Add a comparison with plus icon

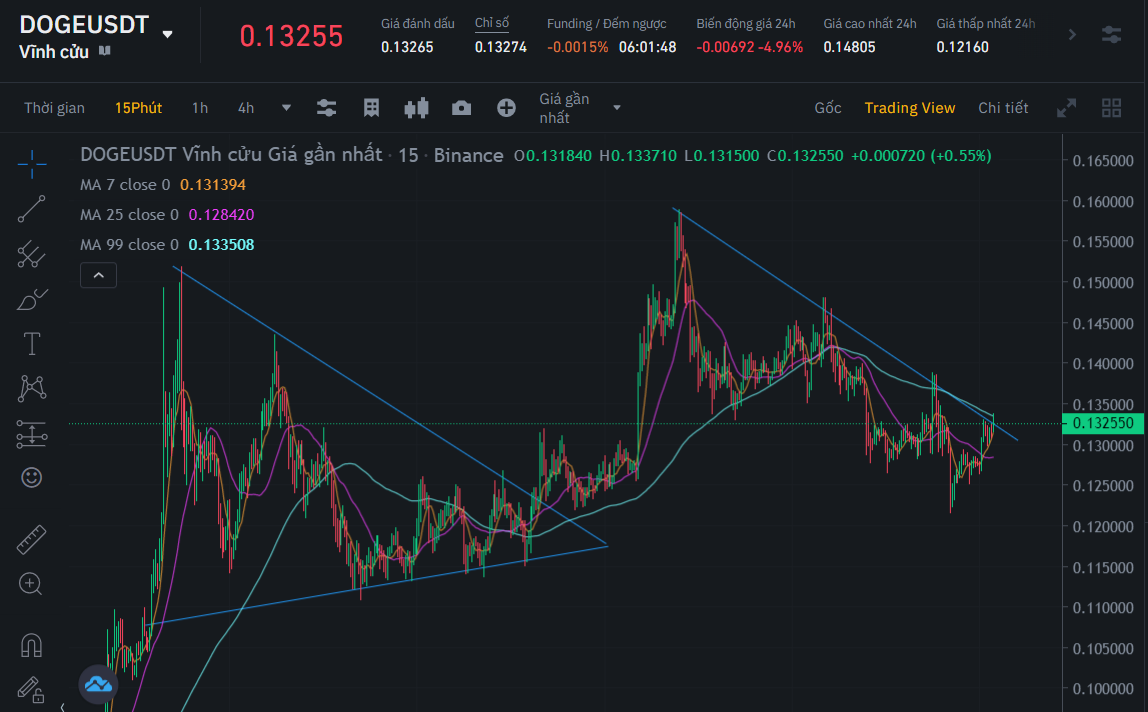(x=506, y=108)
